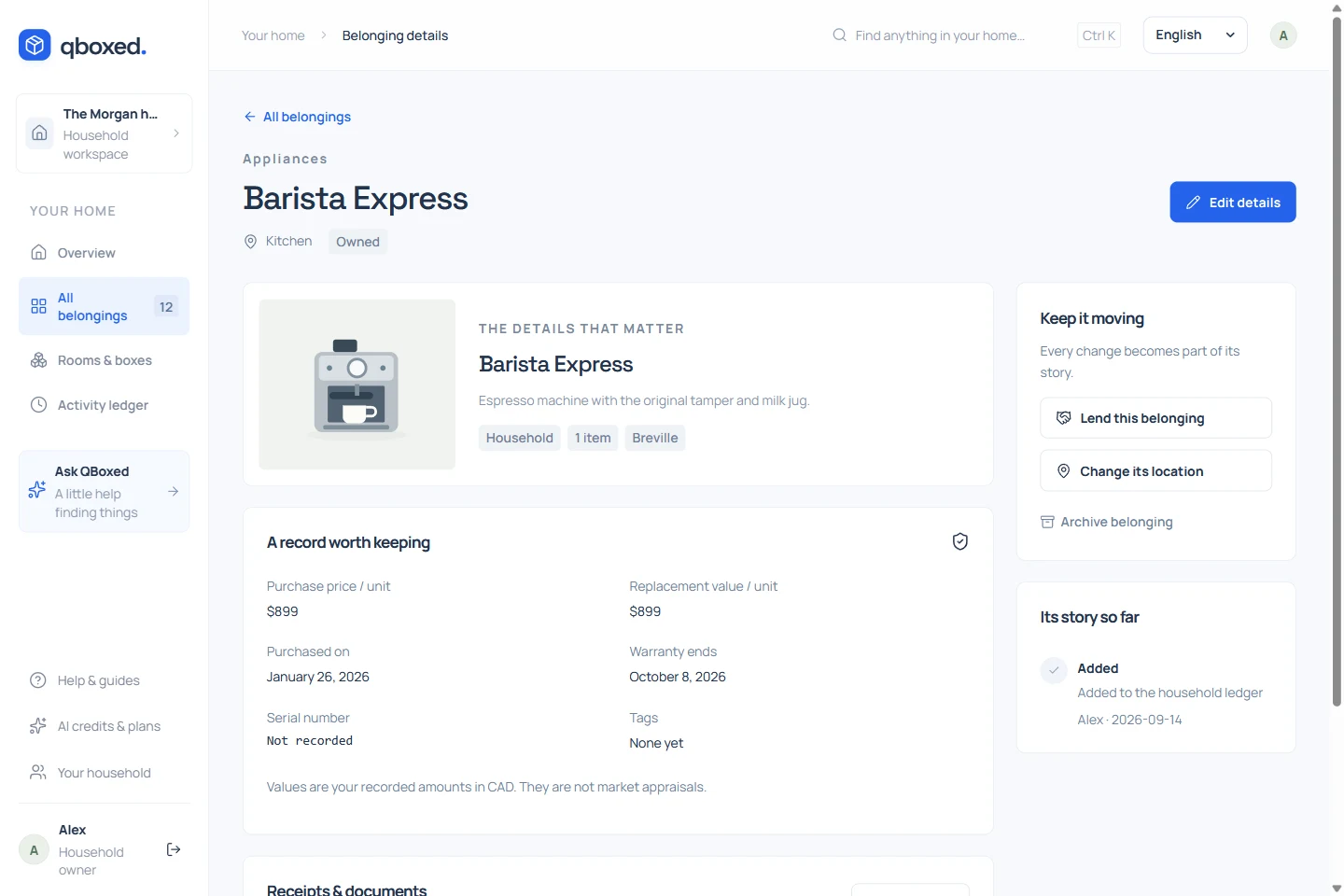Click the Alex avatar in the sidebar
This screenshot has width=1344, height=896.
[x=34, y=849]
